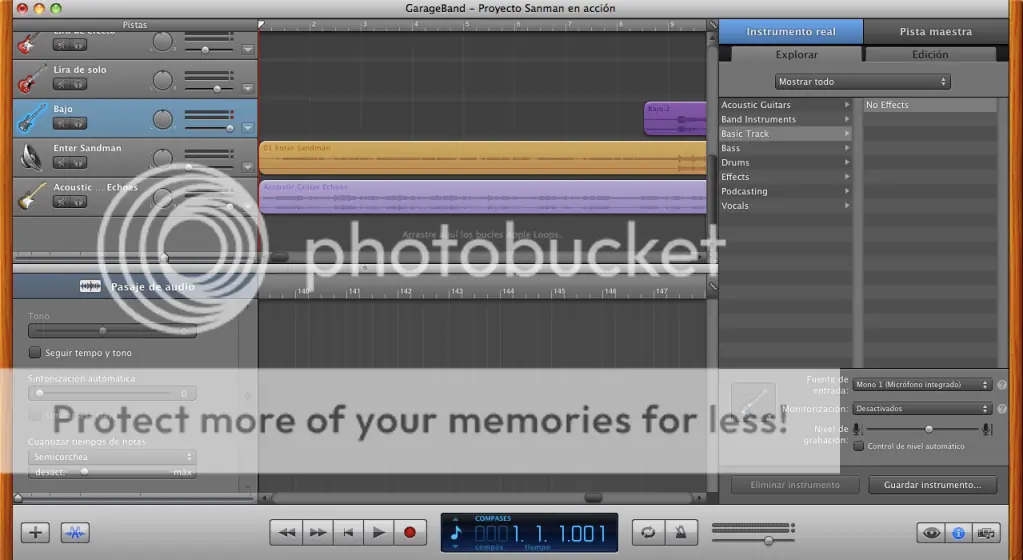Toggle the track info panel button

click(958, 533)
